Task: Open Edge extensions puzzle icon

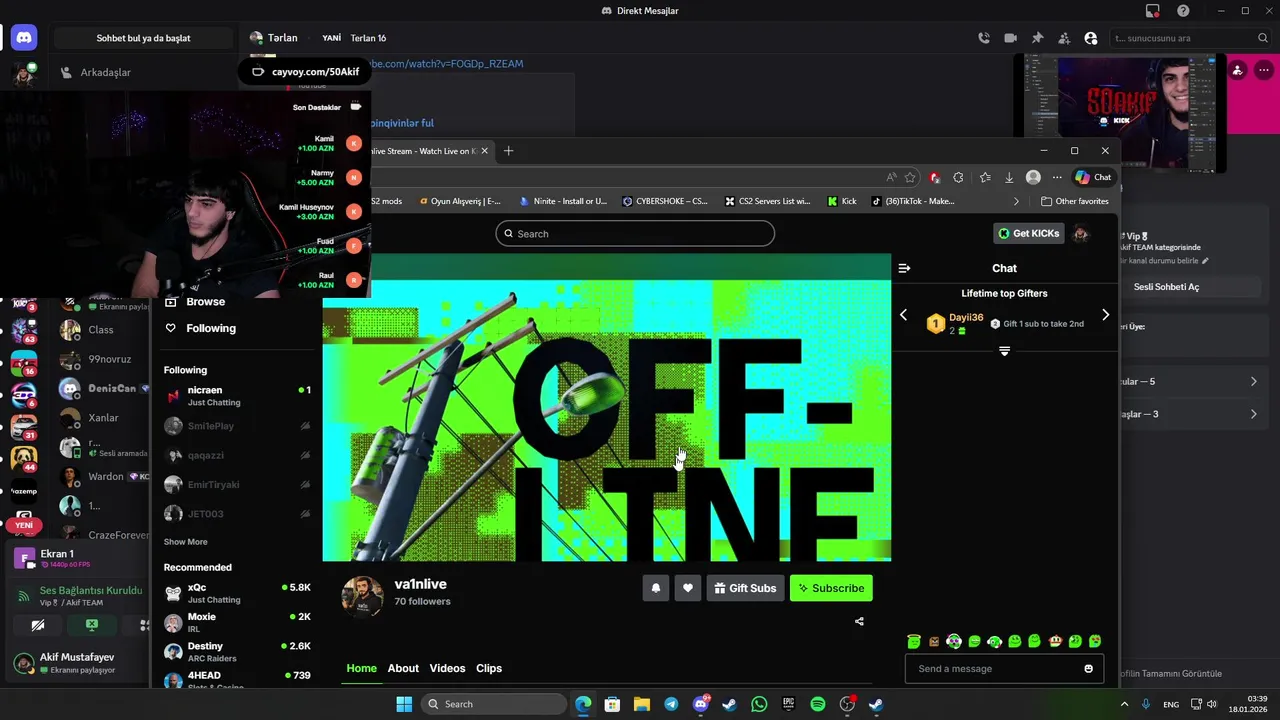Action: pyautogui.click(x=958, y=177)
